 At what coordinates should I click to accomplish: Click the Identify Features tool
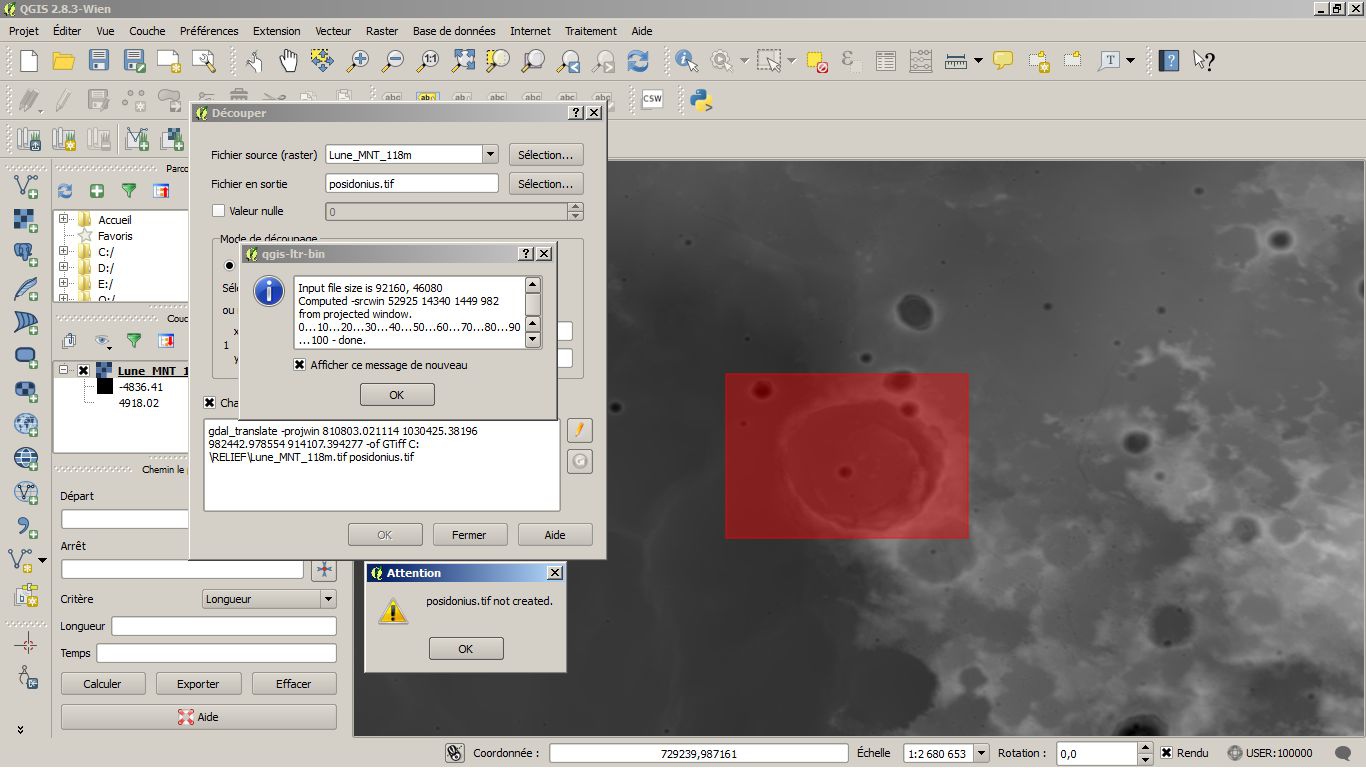686,61
